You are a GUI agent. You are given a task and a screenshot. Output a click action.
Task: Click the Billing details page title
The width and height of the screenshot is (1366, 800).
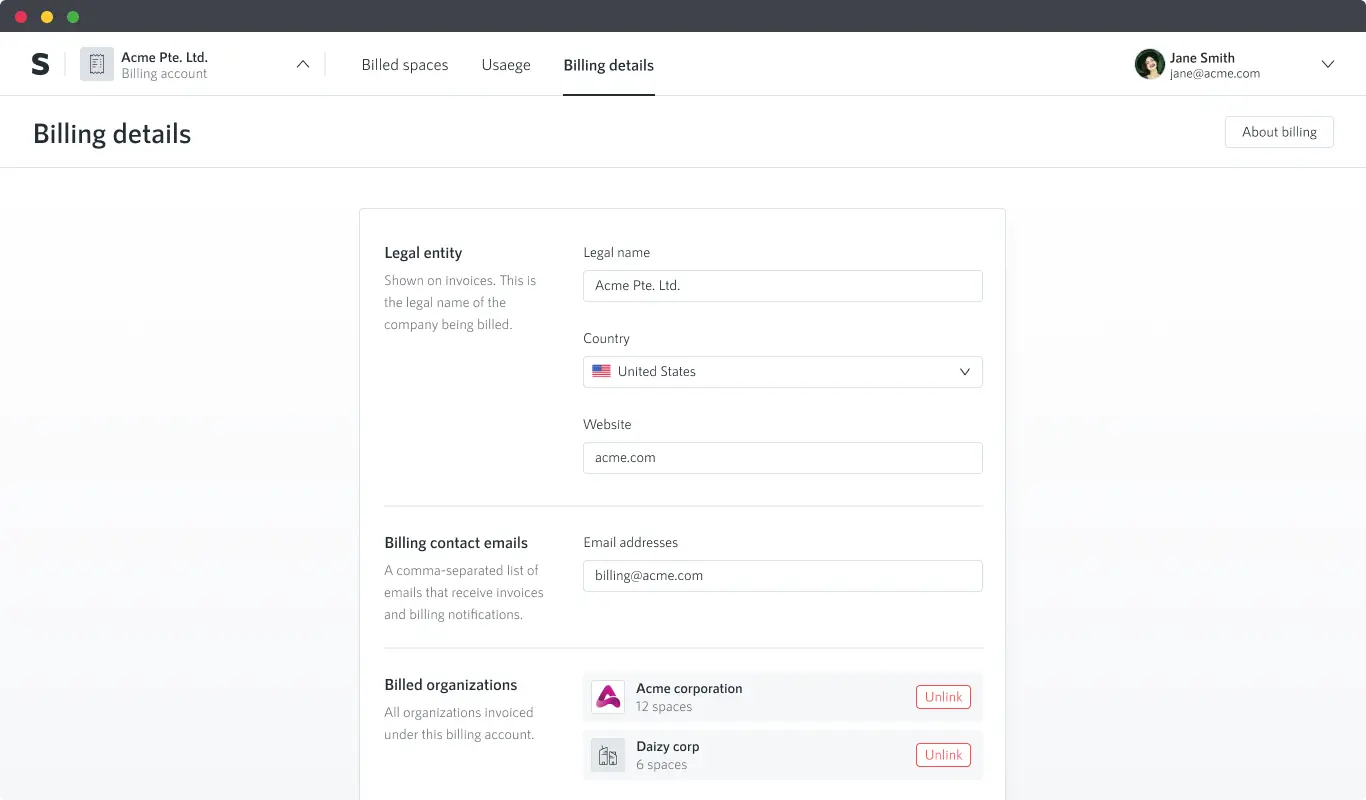coord(112,134)
